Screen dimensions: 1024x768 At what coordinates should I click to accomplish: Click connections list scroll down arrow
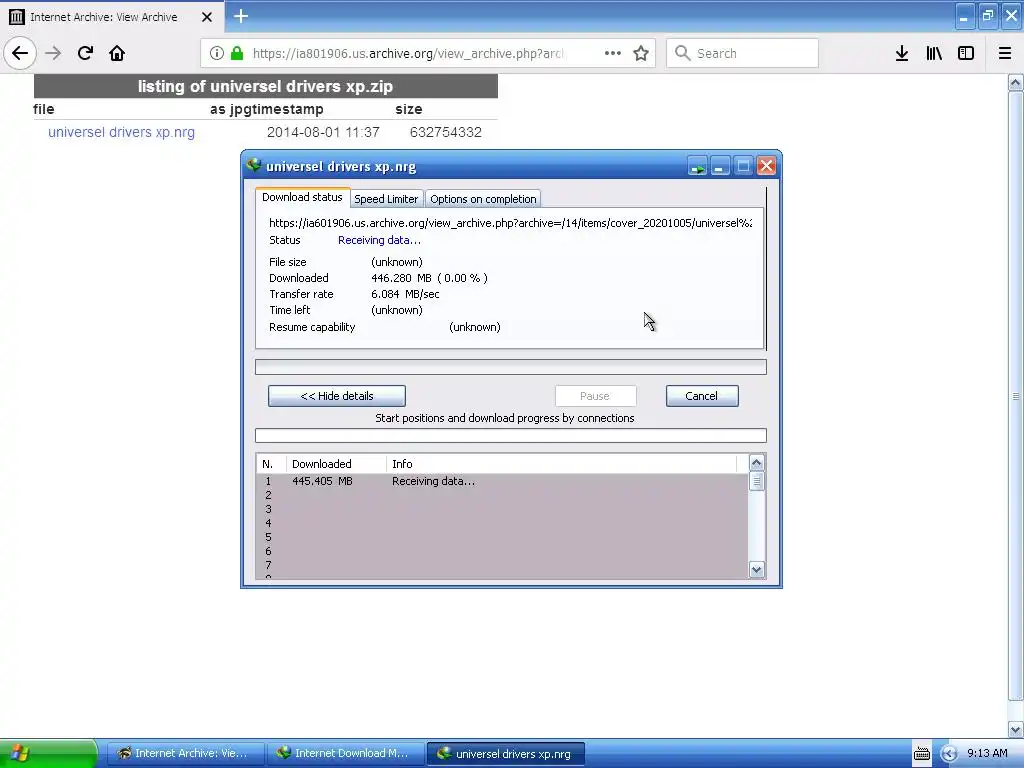click(x=756, y=570)
